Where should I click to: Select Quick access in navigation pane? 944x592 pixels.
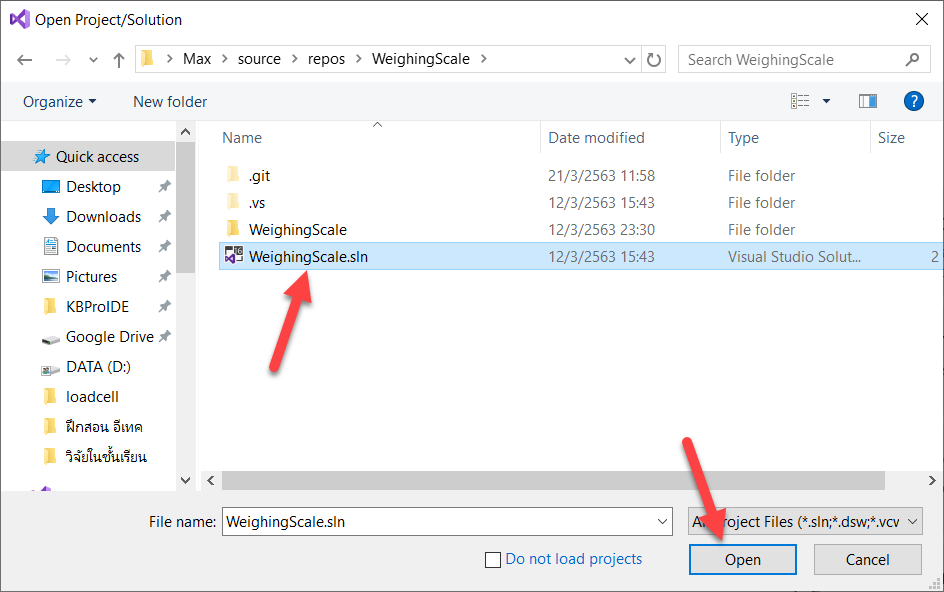(88, 157)
